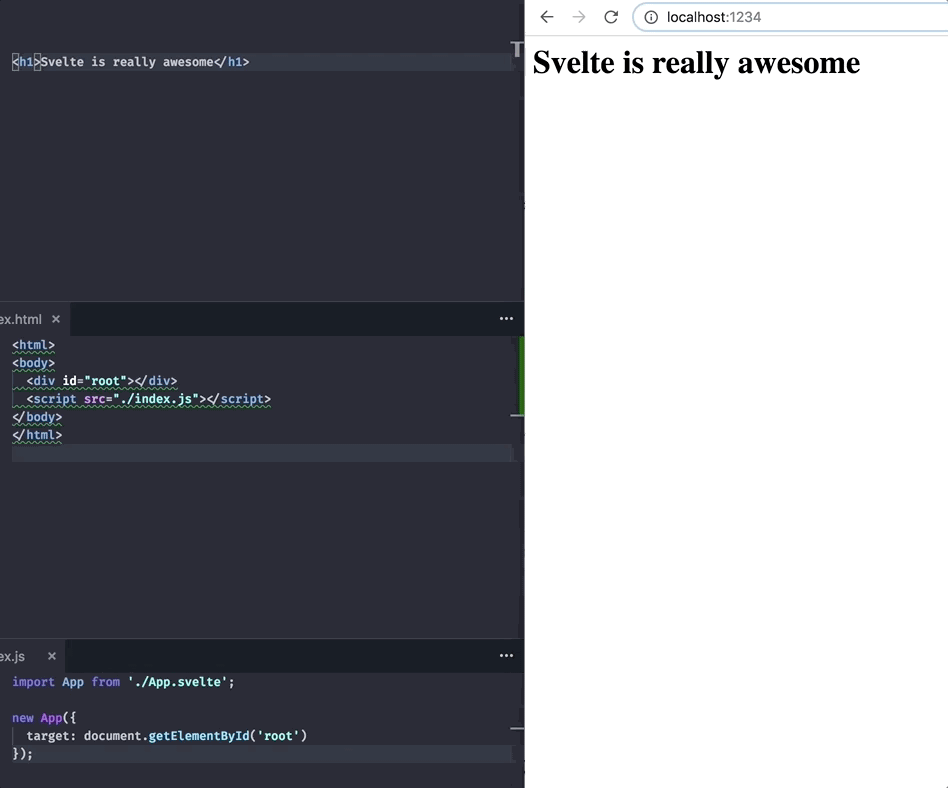Click the target: document.getElementById line
The image size is (948, 788).
(x=167, y=736)
